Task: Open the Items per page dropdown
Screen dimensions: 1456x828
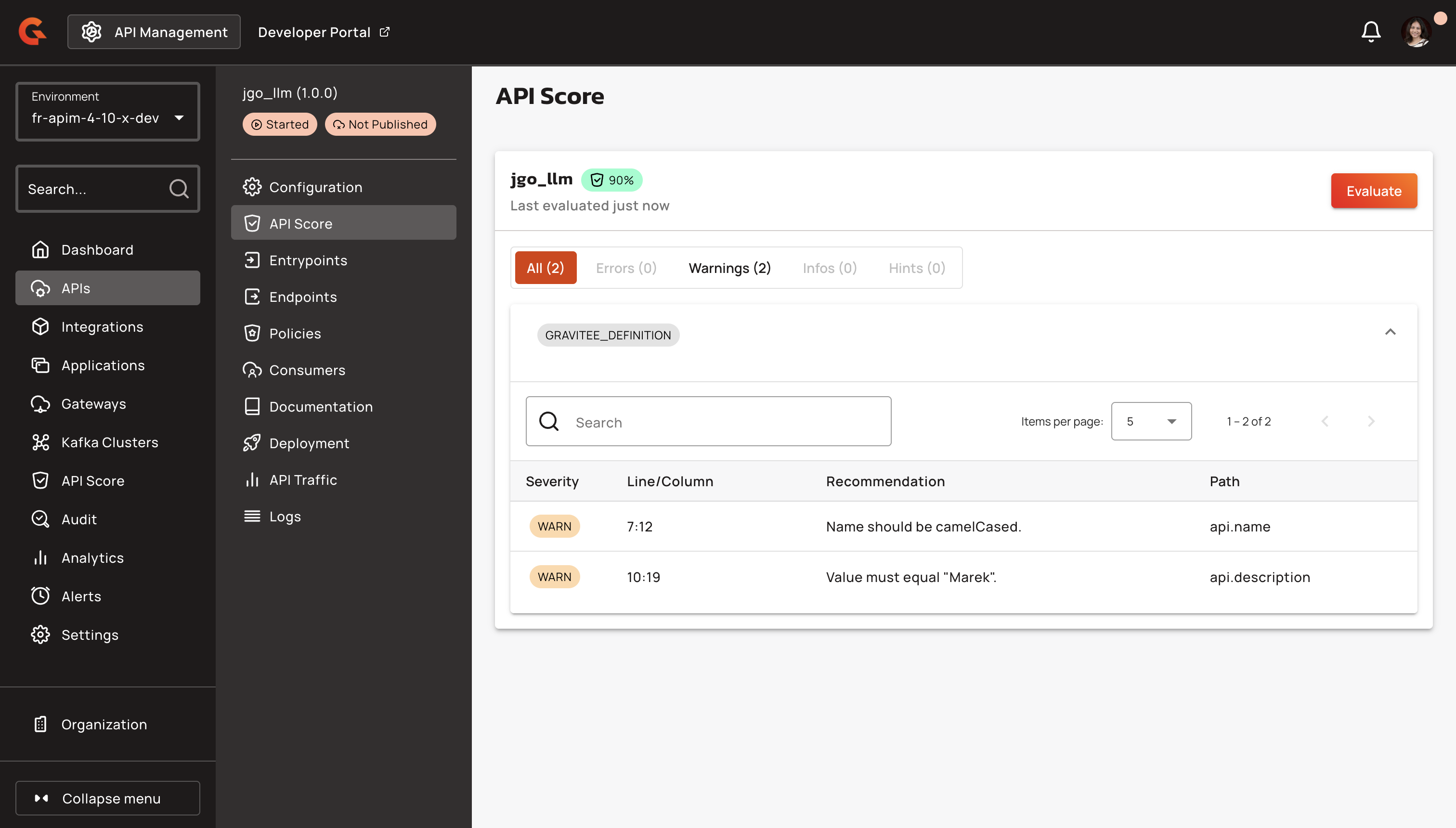Action: pos(1151,421)
